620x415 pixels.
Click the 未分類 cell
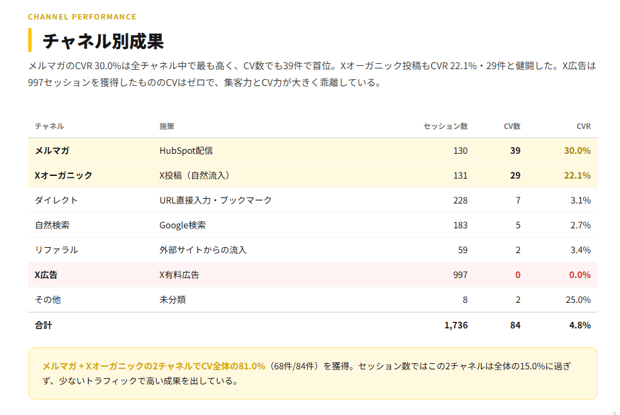coord(172,300)
